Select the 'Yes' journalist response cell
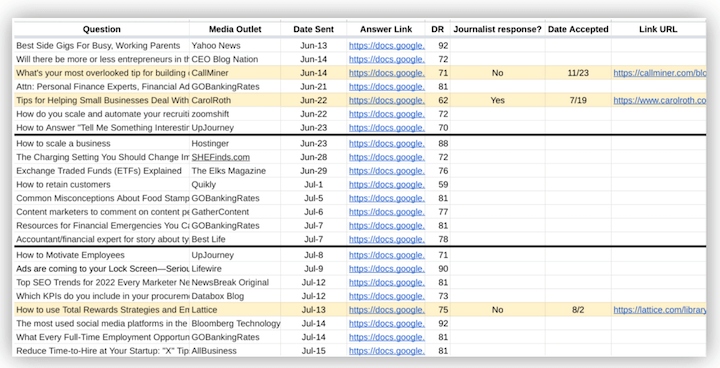The height and width of the screenshot is (368, 720). coord(498,100)
